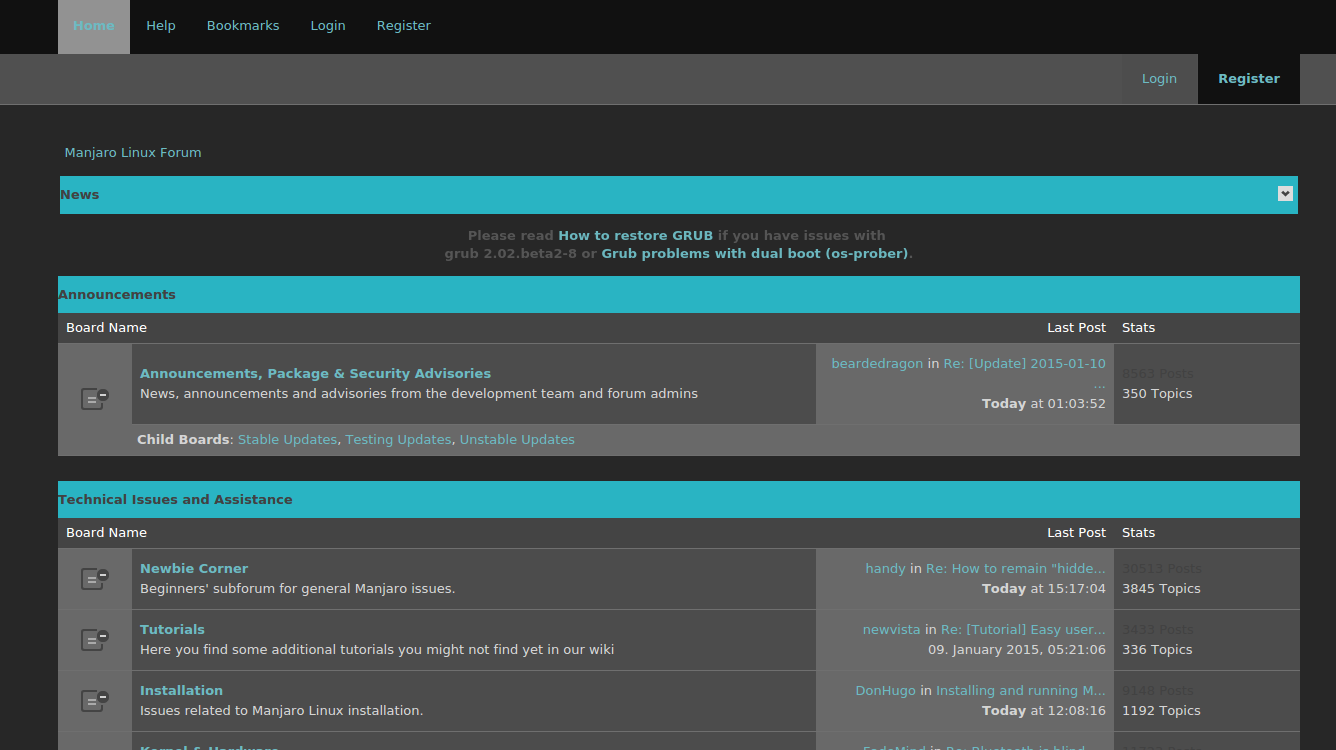Open the Help menu item
This screenshot has height=750, width=1336.
[x=160, y=25]
